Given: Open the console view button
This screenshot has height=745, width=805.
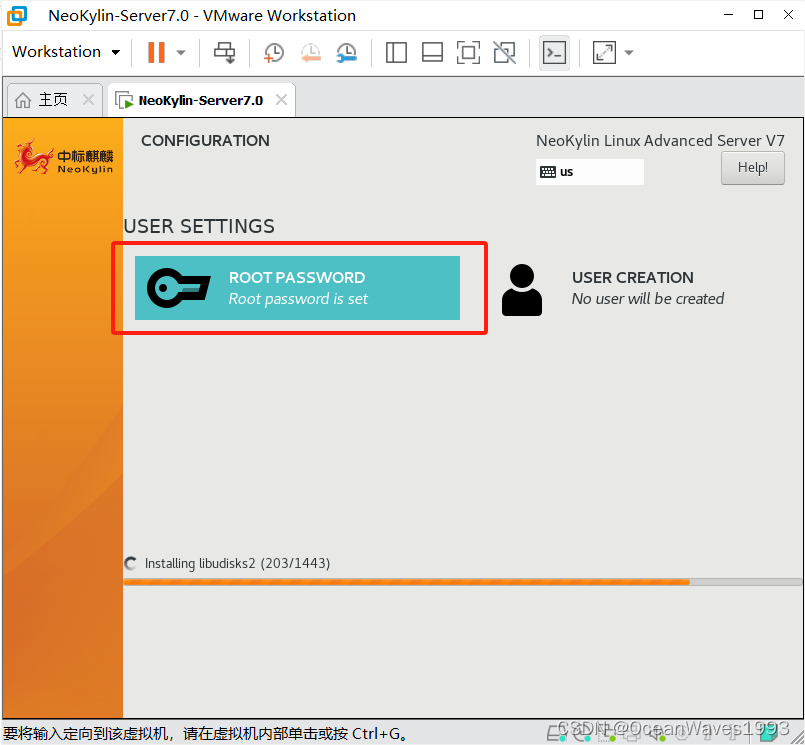Looking at the screenshot, I should (x=554, y=52).
